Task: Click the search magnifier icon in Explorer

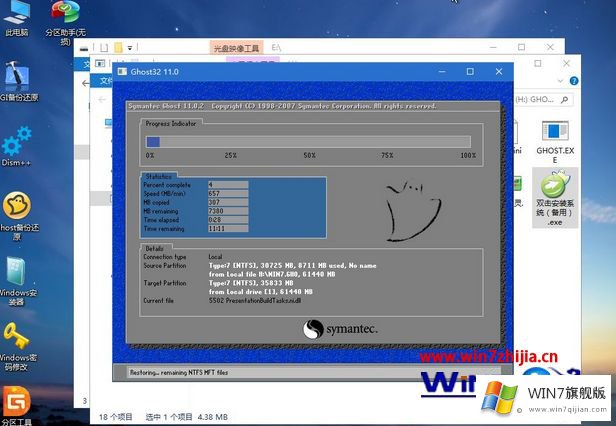Action: coord(565,100)
